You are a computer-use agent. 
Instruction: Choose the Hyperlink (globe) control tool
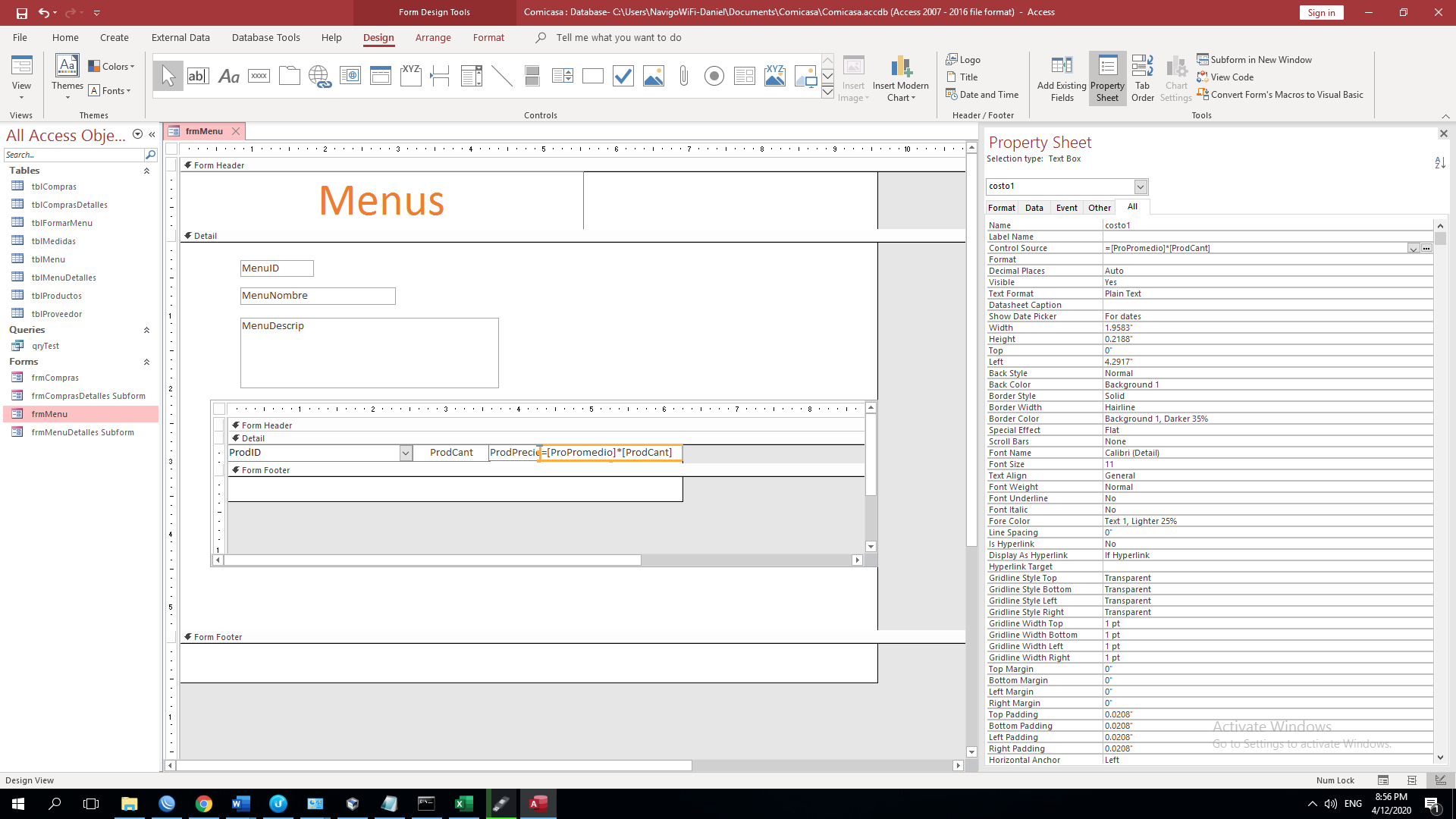tap(319, 76)
